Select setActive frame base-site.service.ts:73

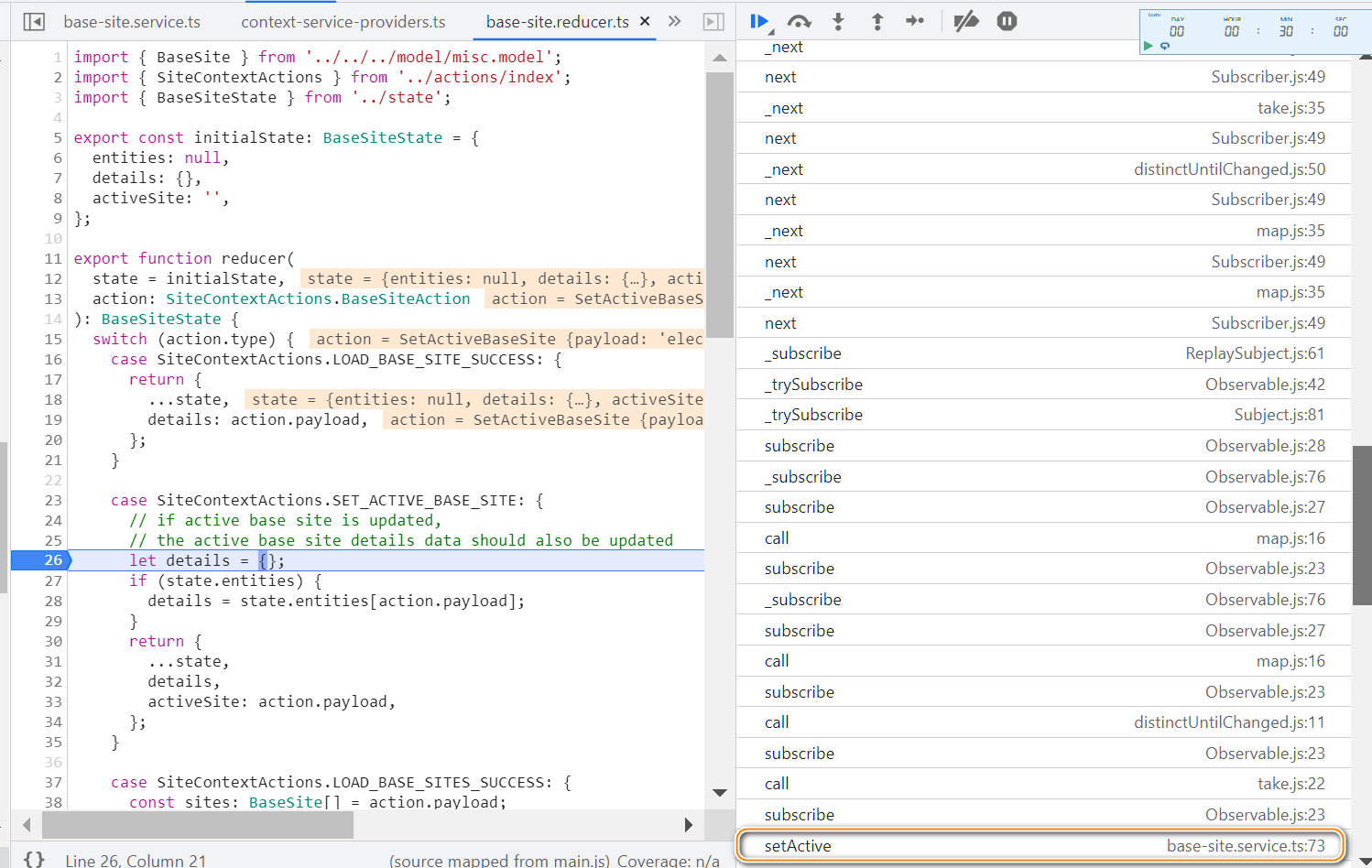[1044, 846]
